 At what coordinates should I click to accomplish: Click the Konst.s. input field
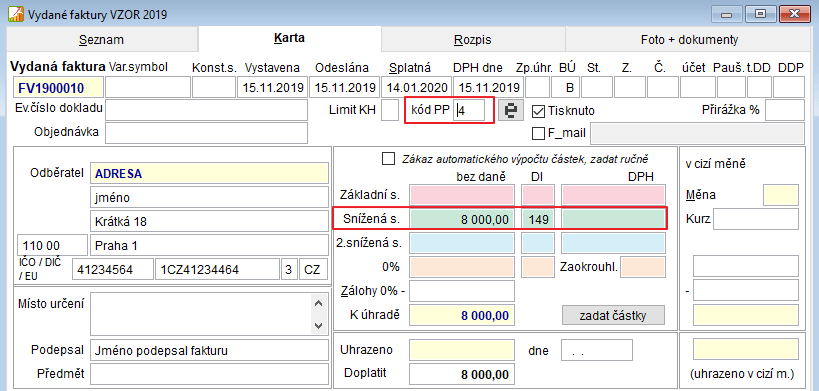[214, 87]
